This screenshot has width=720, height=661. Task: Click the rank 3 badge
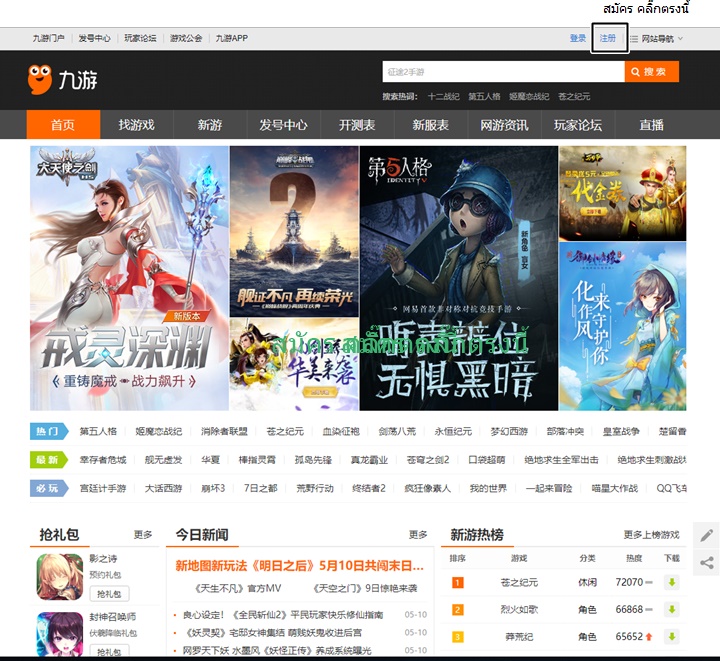tap(458, 637)
